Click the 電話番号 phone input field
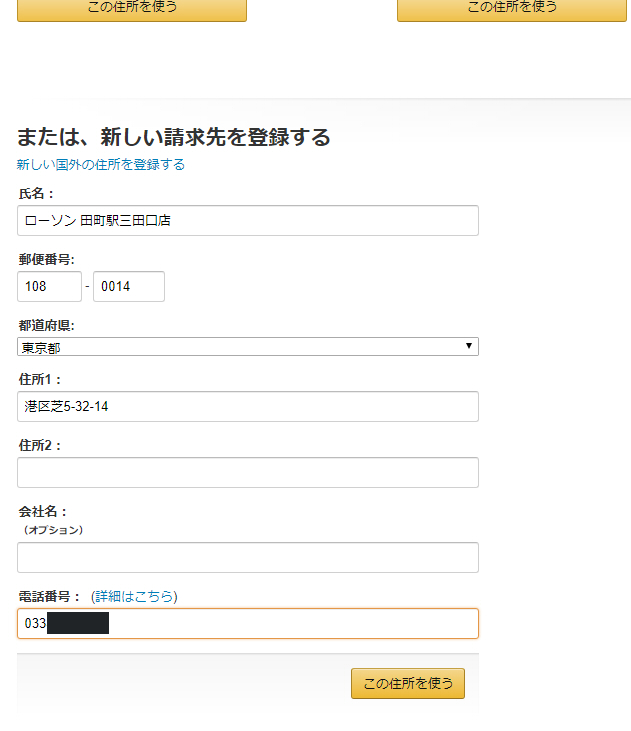Screen dimensions: 631x731 pos(248,623)
